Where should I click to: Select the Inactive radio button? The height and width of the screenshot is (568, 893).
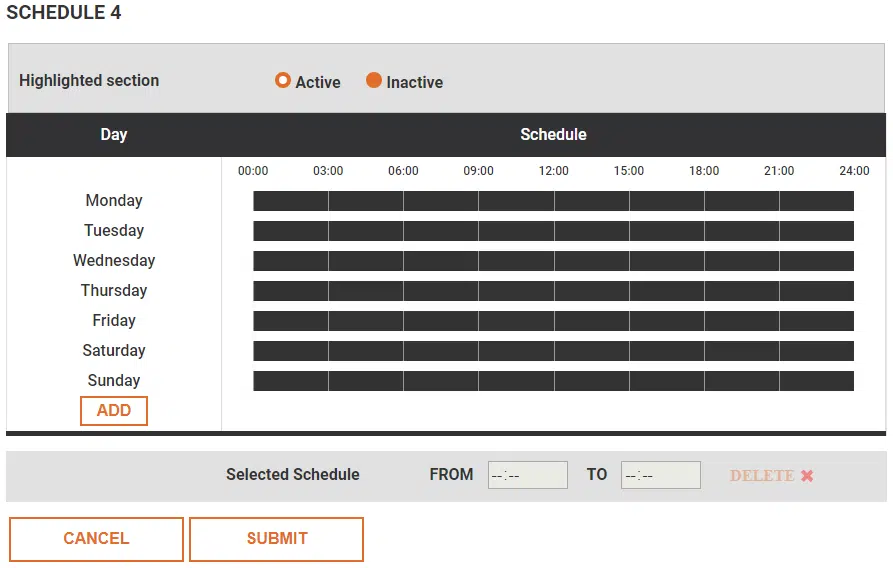(x=374, y=81)
